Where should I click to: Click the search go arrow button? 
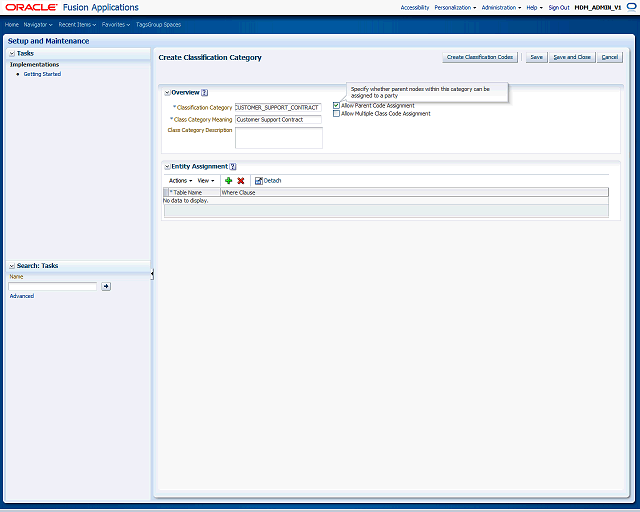[106, 286]
